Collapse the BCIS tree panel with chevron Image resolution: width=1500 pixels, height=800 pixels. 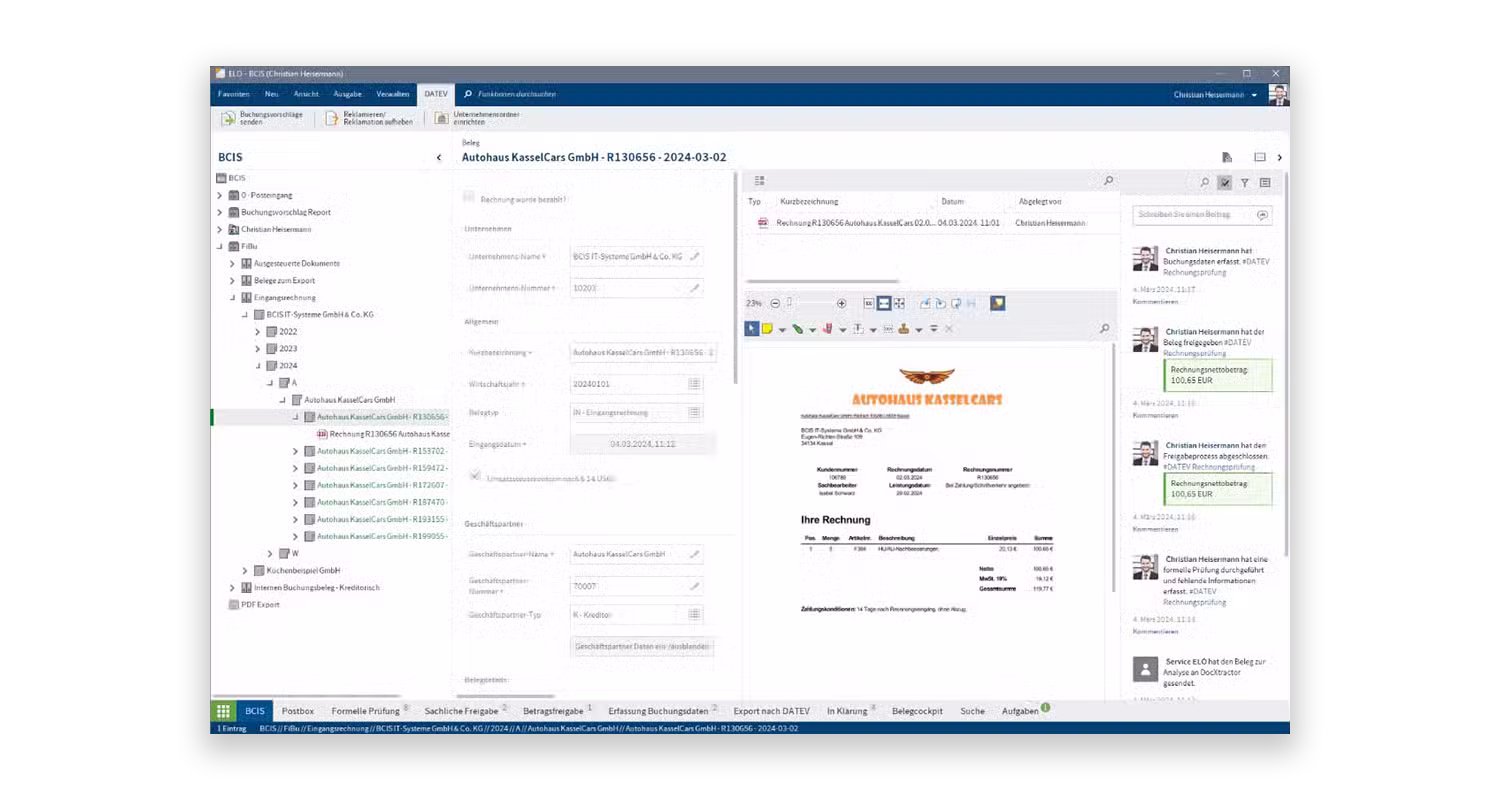439,157
